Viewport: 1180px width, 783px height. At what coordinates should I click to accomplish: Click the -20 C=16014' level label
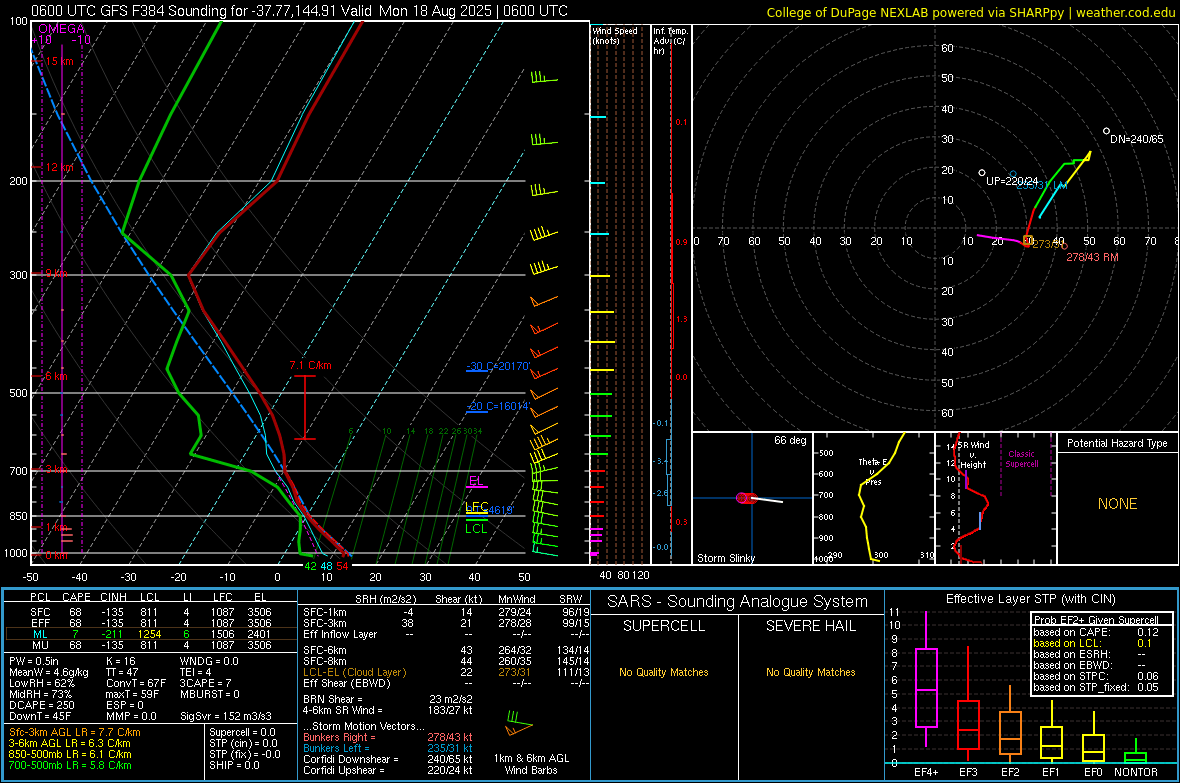tap(498, 407)
